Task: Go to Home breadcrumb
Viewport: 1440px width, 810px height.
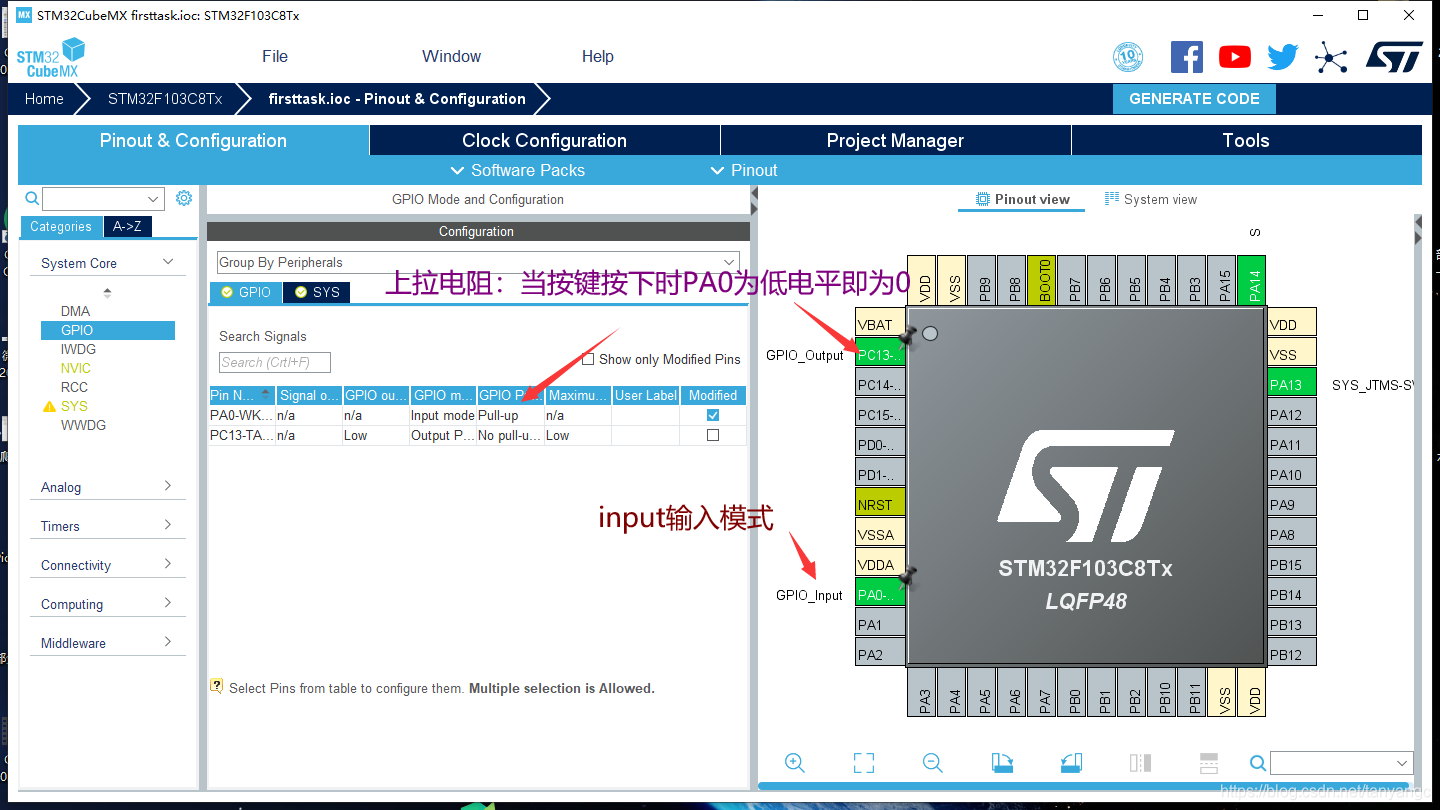Action: click(44, 99)
